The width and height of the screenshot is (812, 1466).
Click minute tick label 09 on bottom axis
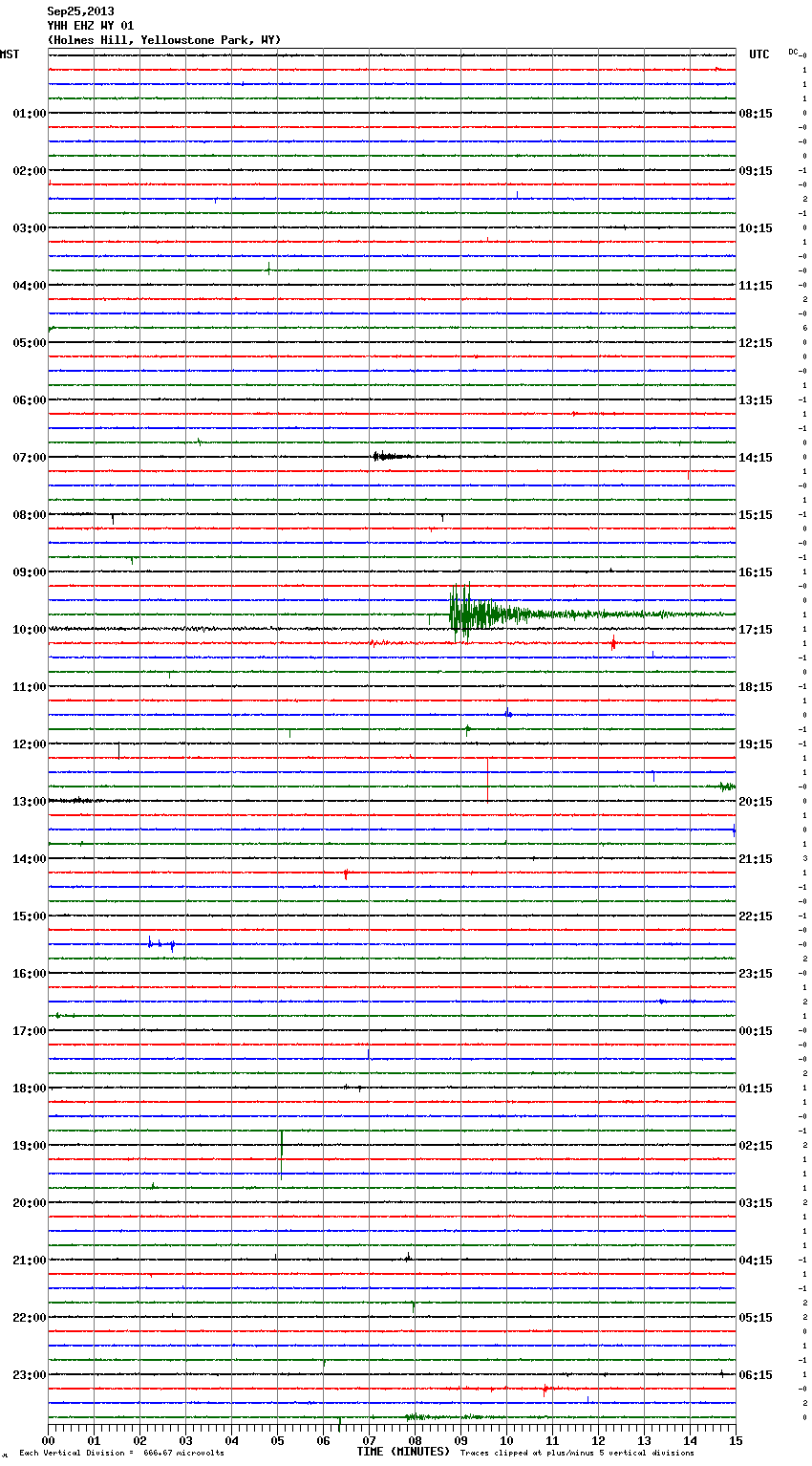[x=460, y=1439]
